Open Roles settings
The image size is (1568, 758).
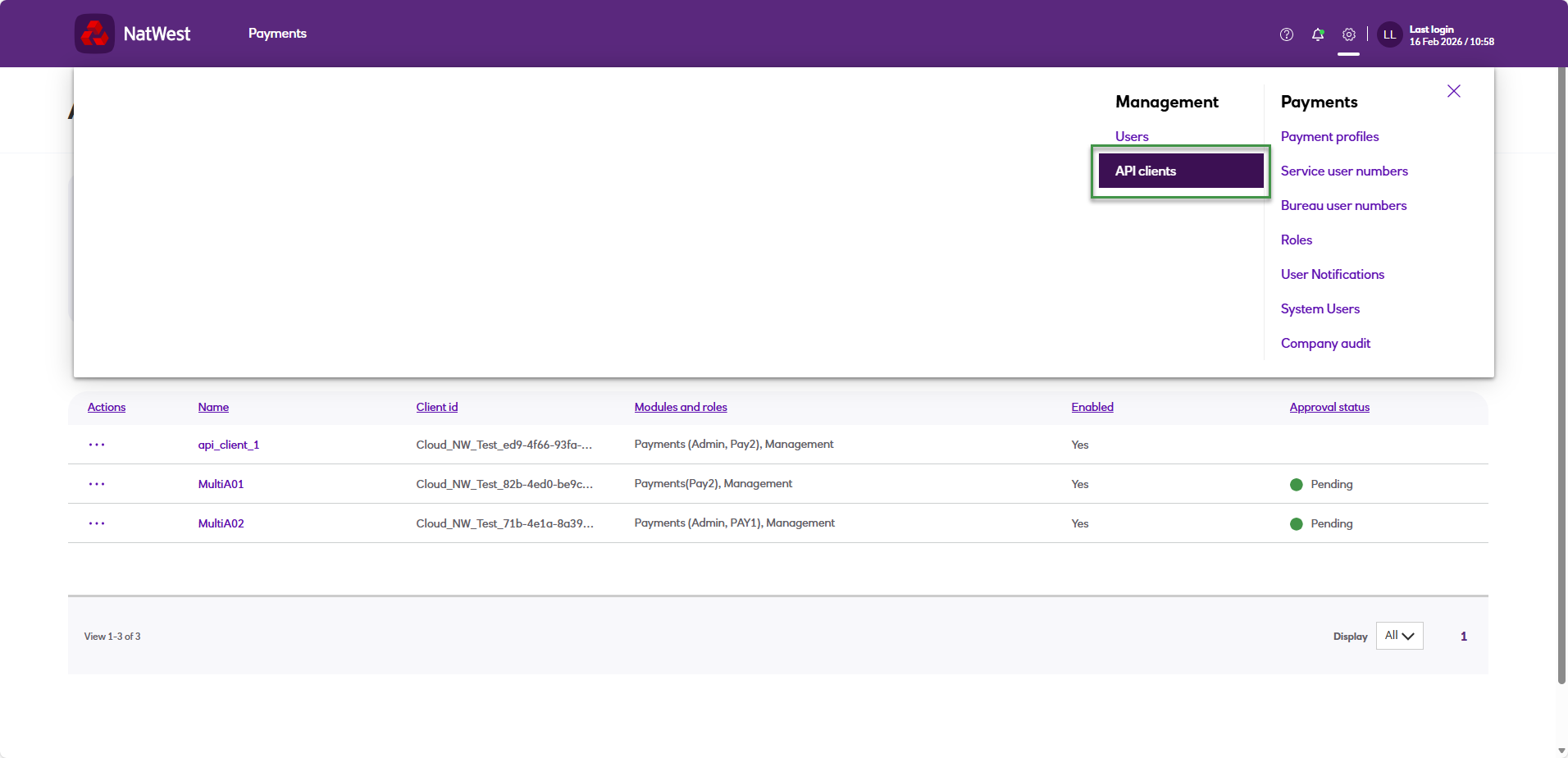pyautogui.click(x=1297, y=240)
